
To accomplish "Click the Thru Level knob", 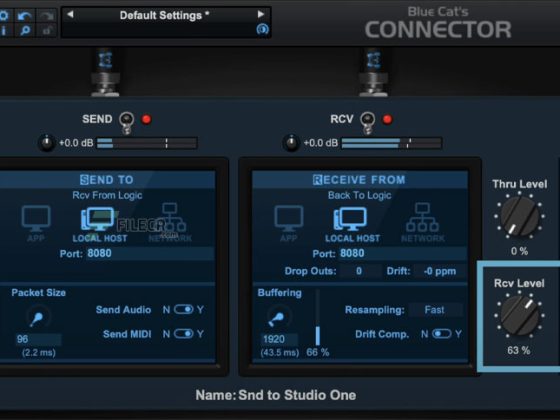I will coord(520,216).
